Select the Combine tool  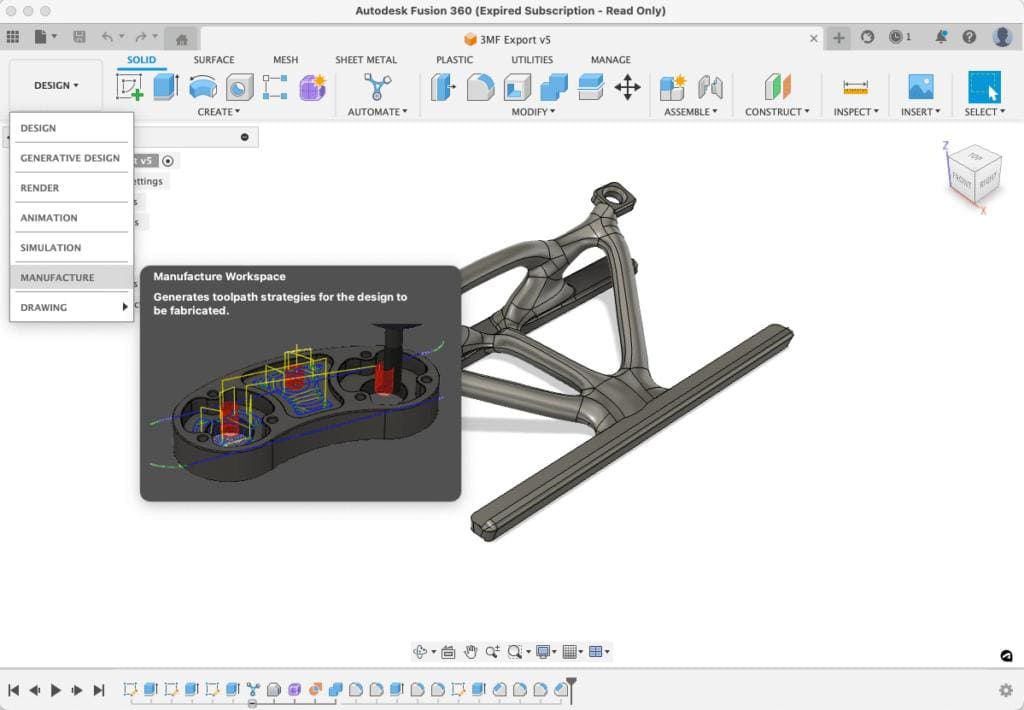[554, 87]
